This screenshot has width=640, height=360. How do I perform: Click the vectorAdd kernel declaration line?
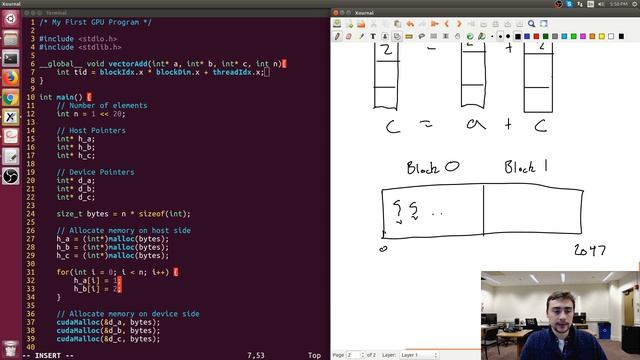[x=163, y=64]
